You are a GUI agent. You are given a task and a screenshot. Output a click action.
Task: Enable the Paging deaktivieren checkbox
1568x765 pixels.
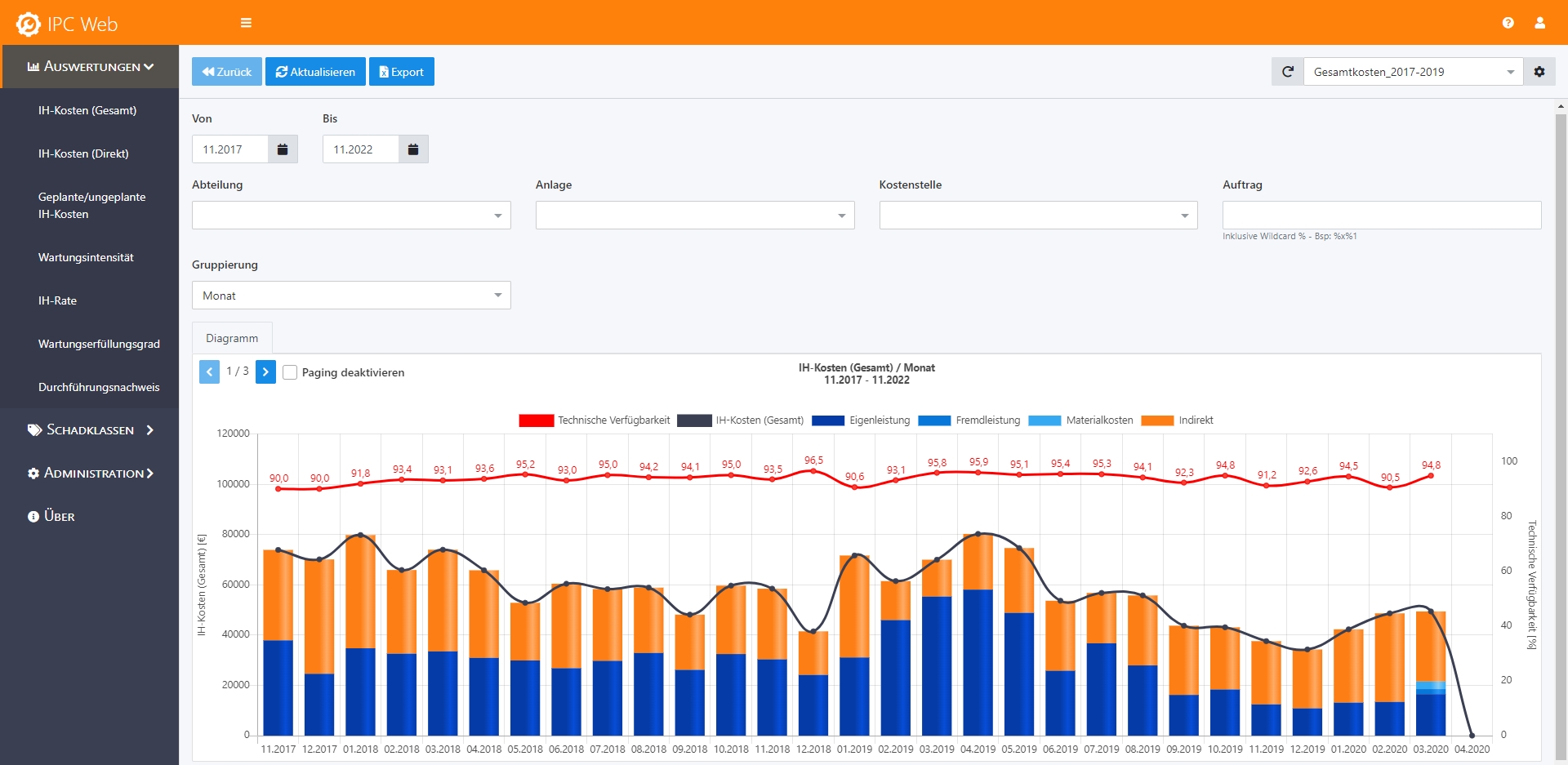click(290, 372)
